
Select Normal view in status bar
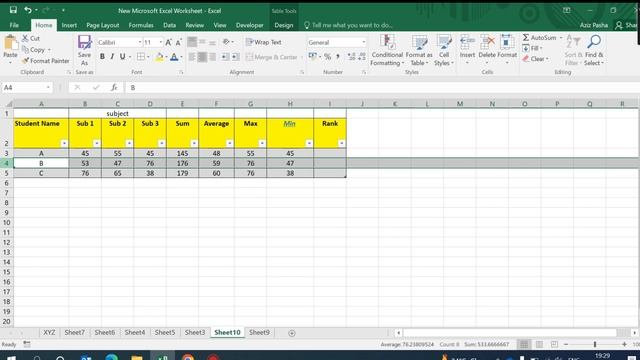pyautogui.click(x=524, y=344)
